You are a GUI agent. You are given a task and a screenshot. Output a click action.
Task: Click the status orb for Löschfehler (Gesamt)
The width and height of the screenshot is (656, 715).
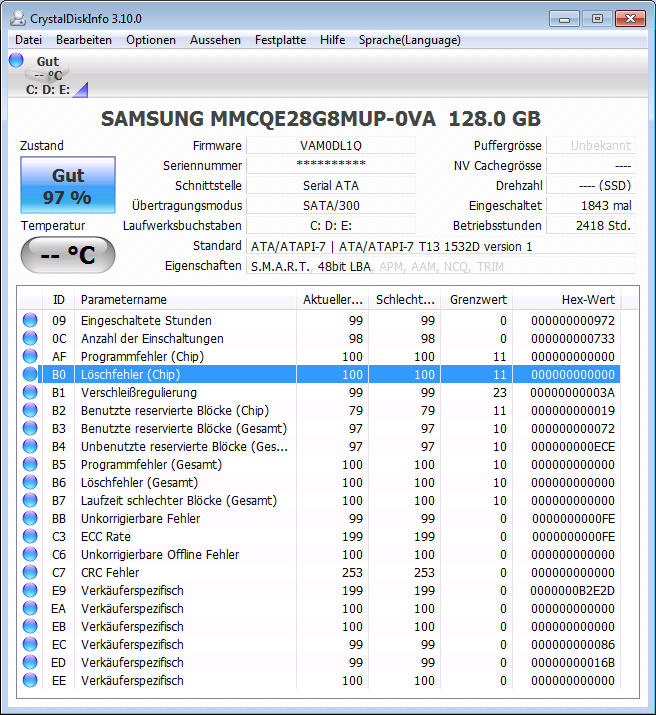coord(30,482)
